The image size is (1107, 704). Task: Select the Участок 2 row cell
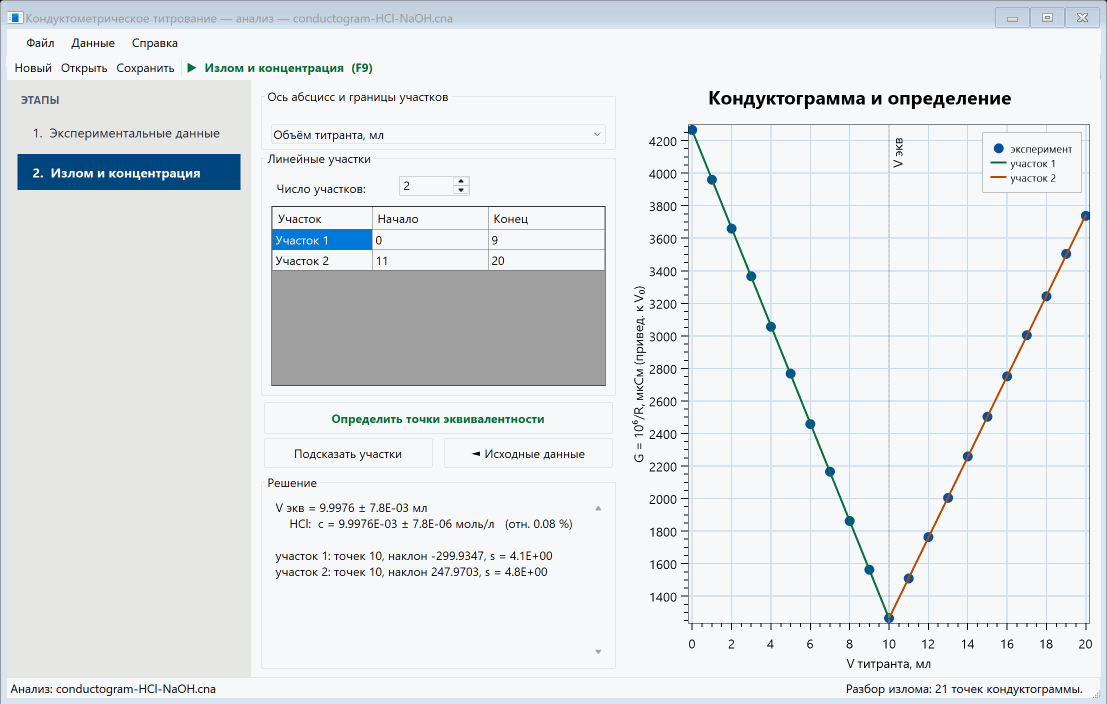(x=322, y=261)
